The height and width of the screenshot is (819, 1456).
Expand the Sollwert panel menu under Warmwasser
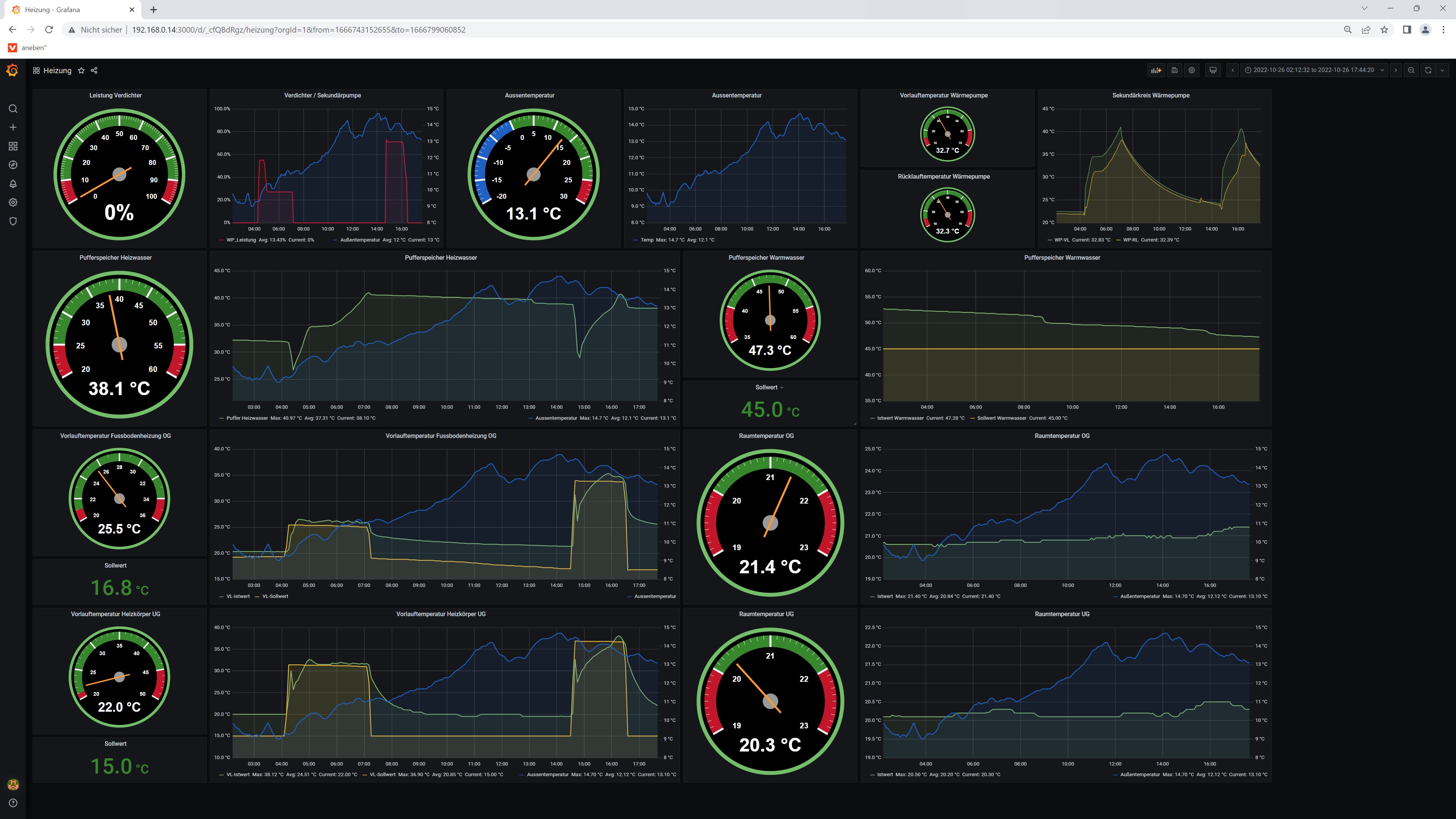point(769,387)
